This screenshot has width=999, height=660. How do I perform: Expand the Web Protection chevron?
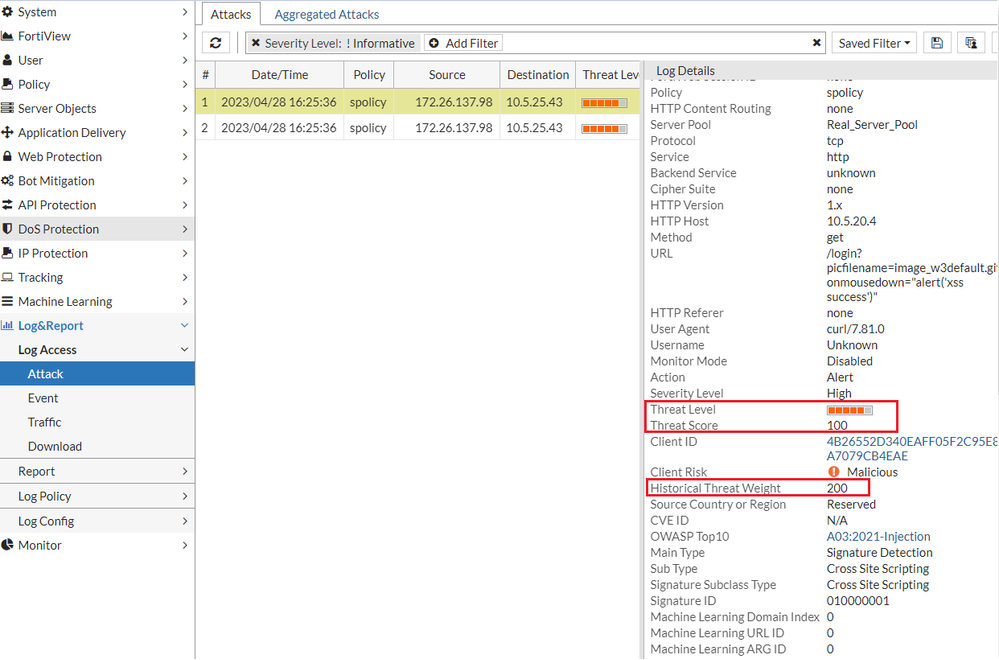point(185,157)
